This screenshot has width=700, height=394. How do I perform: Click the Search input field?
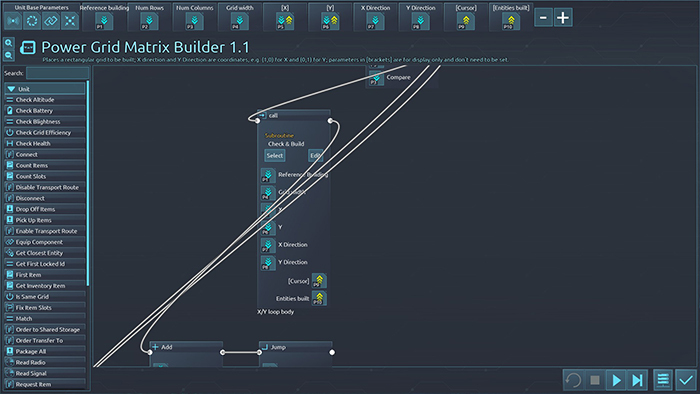coord(57,73)
